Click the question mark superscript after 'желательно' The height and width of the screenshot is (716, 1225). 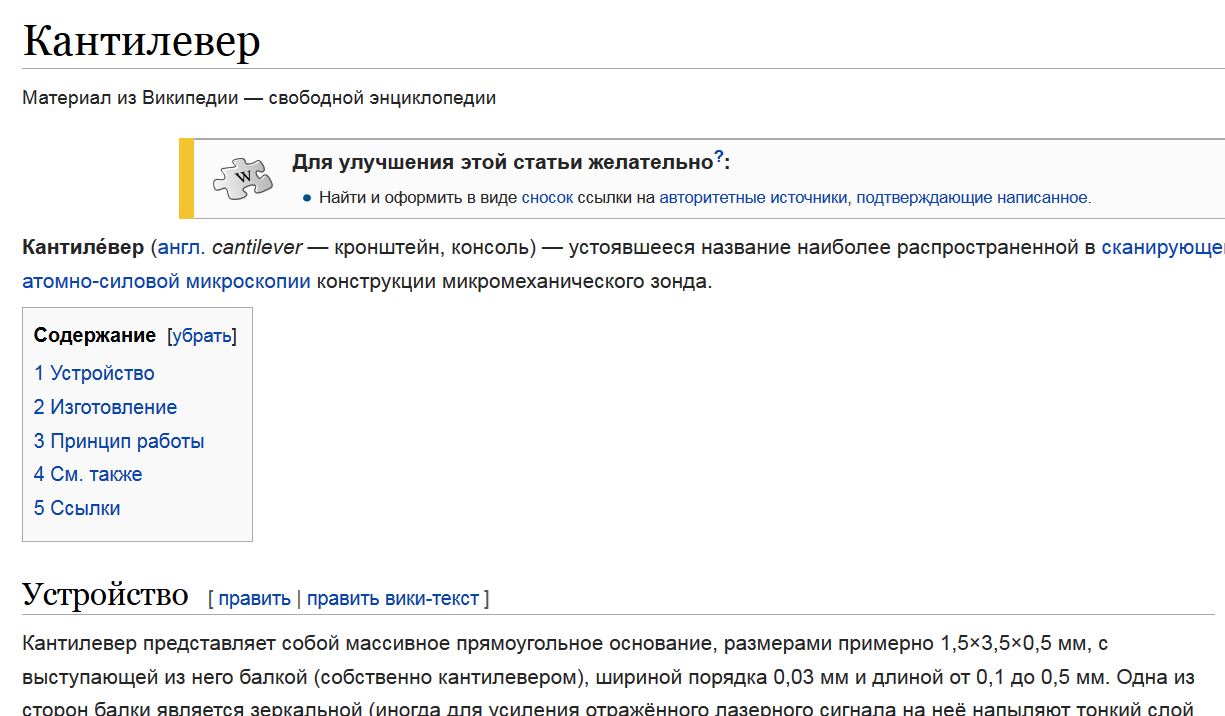point(718,158)
